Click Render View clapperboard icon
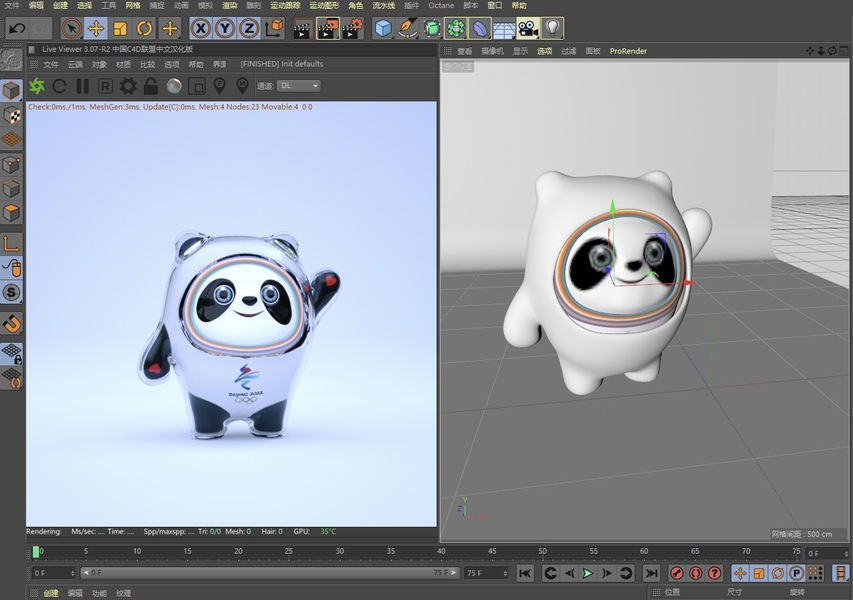The height and width of the screenshot is (600, 853). [303, 28]
